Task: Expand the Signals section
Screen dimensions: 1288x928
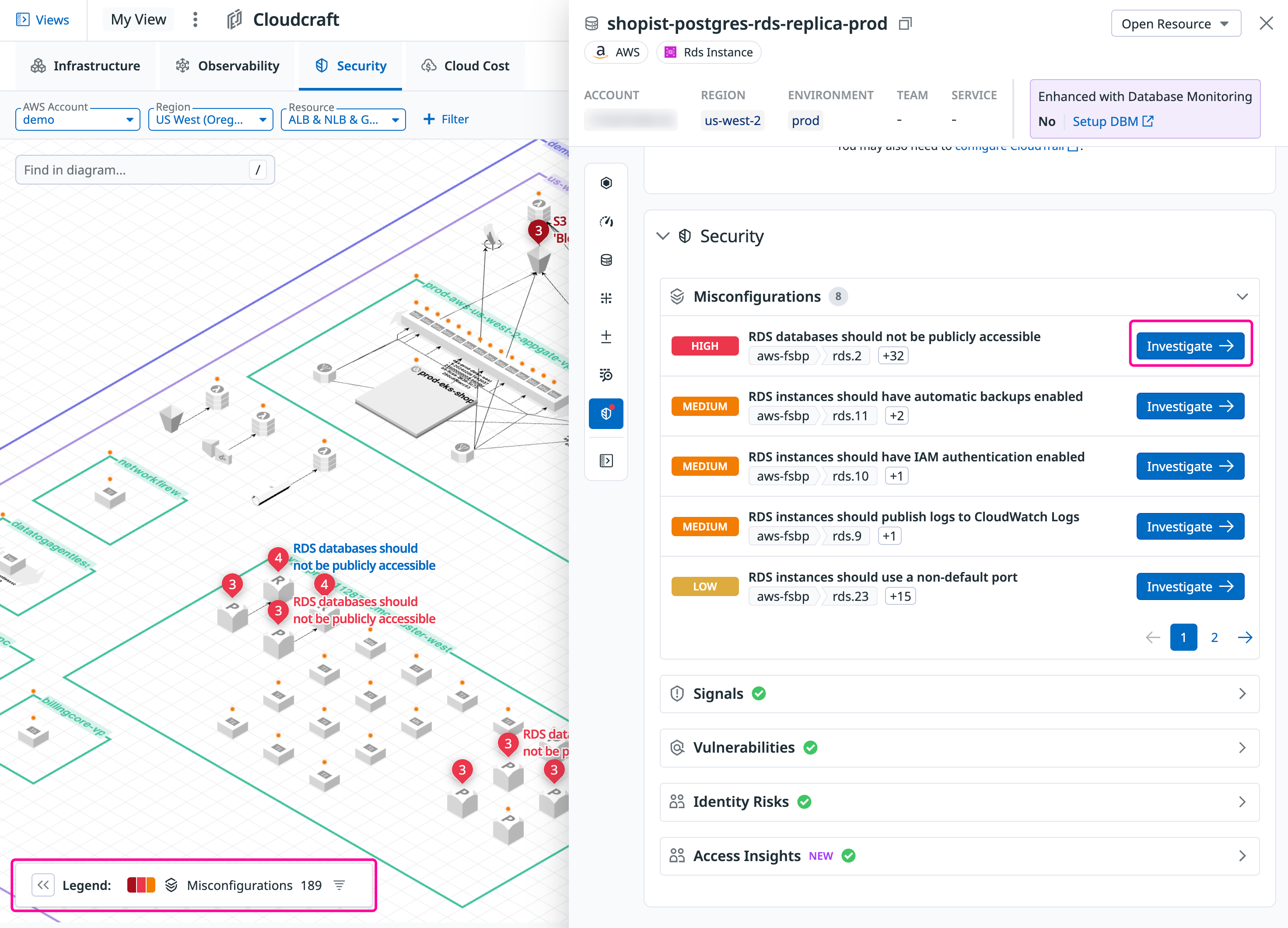Action: 959,694
